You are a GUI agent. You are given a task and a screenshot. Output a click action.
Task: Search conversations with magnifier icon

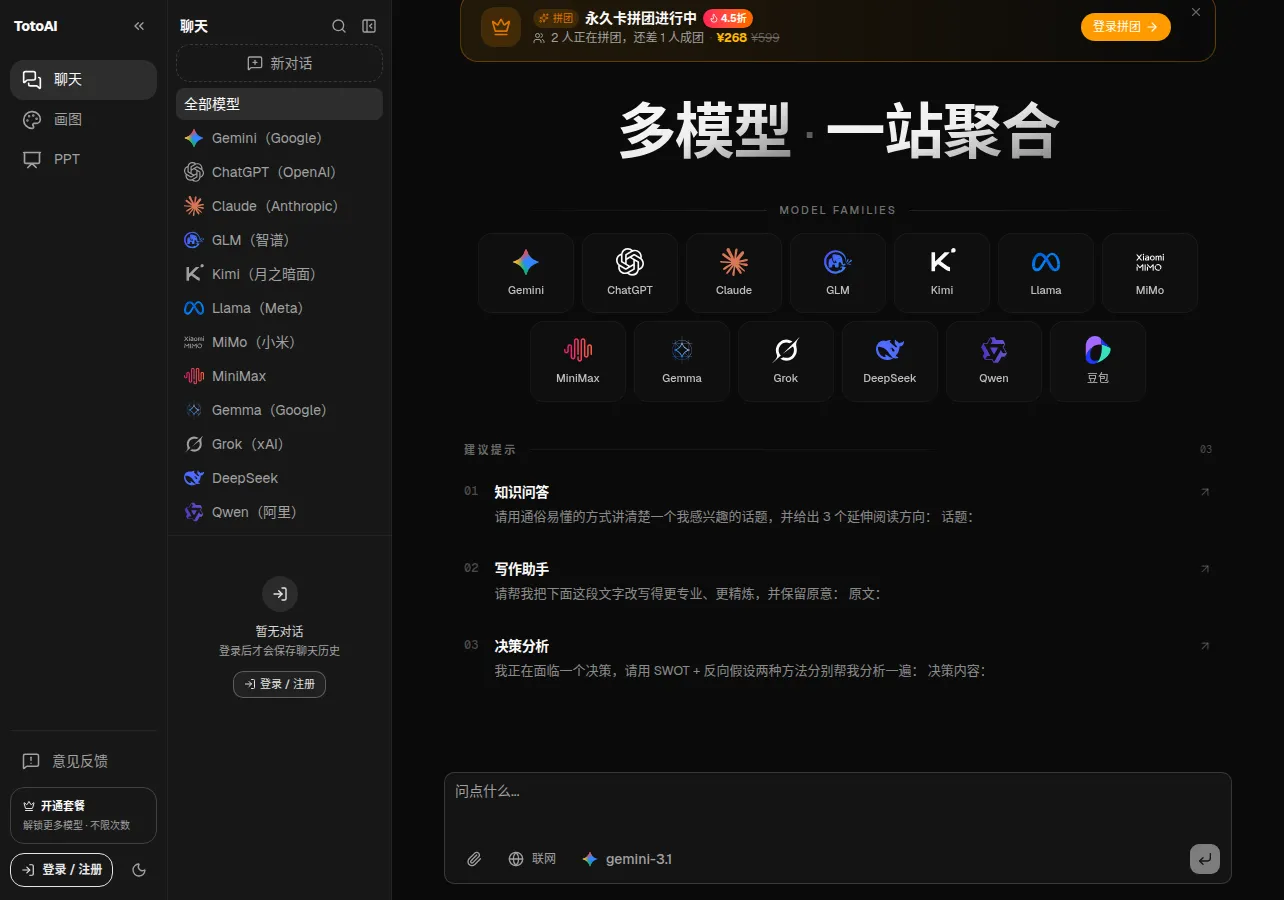click(339, 27)
